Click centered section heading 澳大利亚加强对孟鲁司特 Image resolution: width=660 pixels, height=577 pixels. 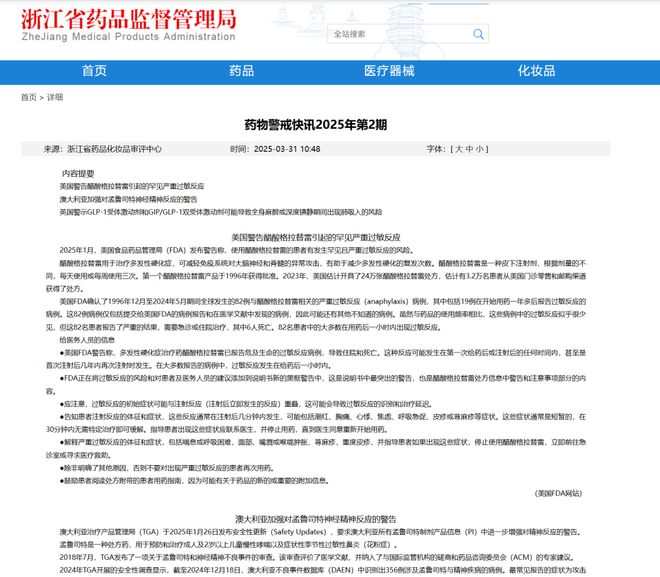tap(316, 519)
